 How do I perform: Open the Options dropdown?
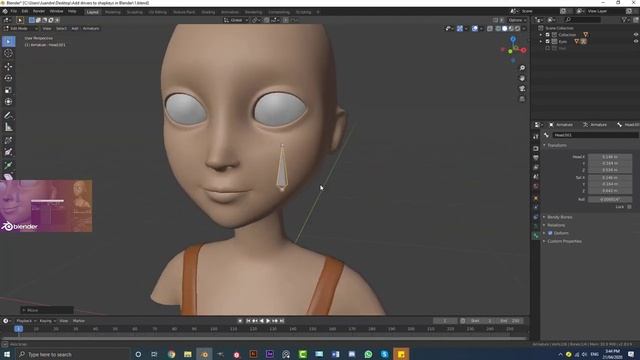(x=517, y=20)
